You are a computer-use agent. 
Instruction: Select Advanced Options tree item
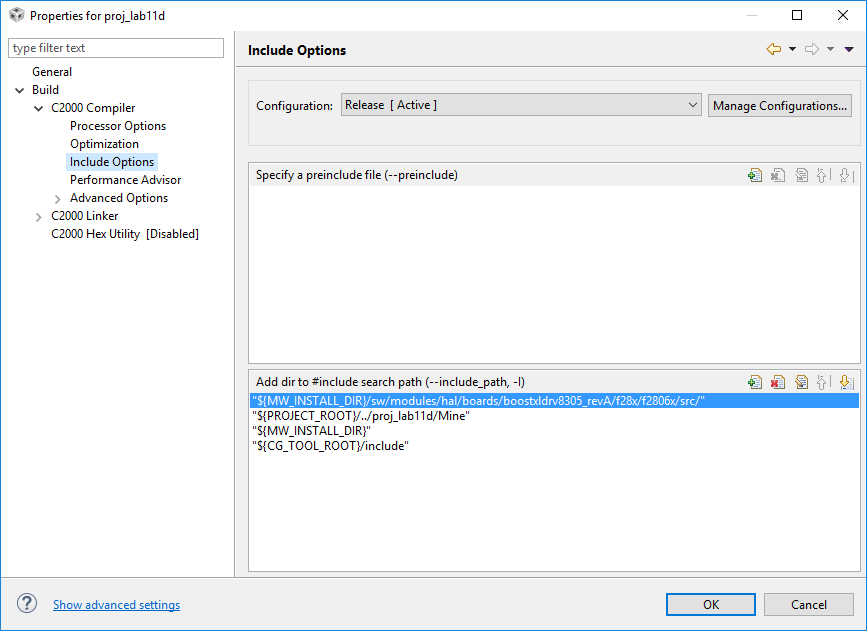tap(119, 198)
